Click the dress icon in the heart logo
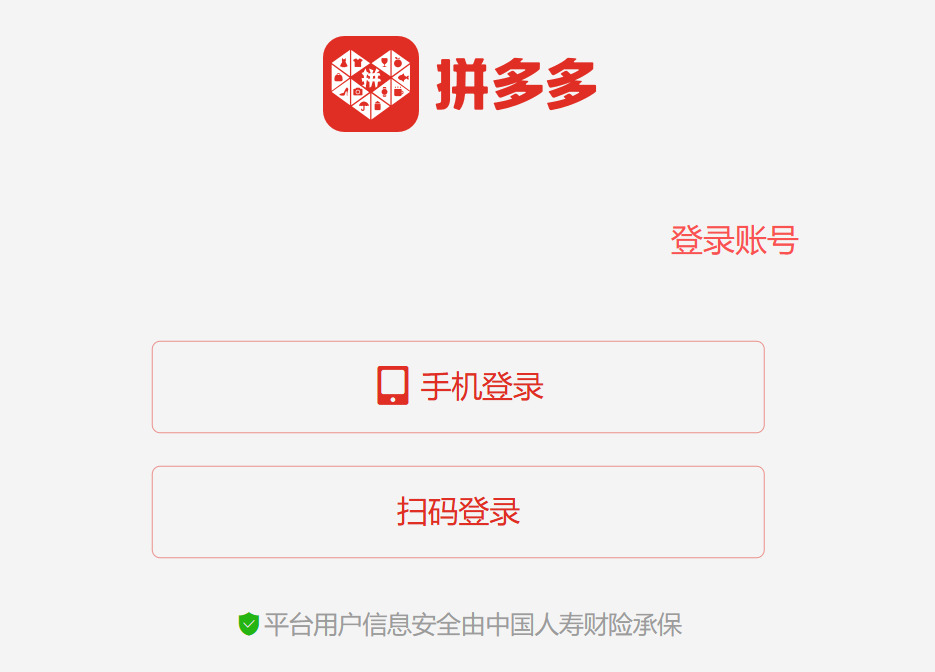Image resolution: width=935 pixels, height=672 pixels. click(343, 62)
